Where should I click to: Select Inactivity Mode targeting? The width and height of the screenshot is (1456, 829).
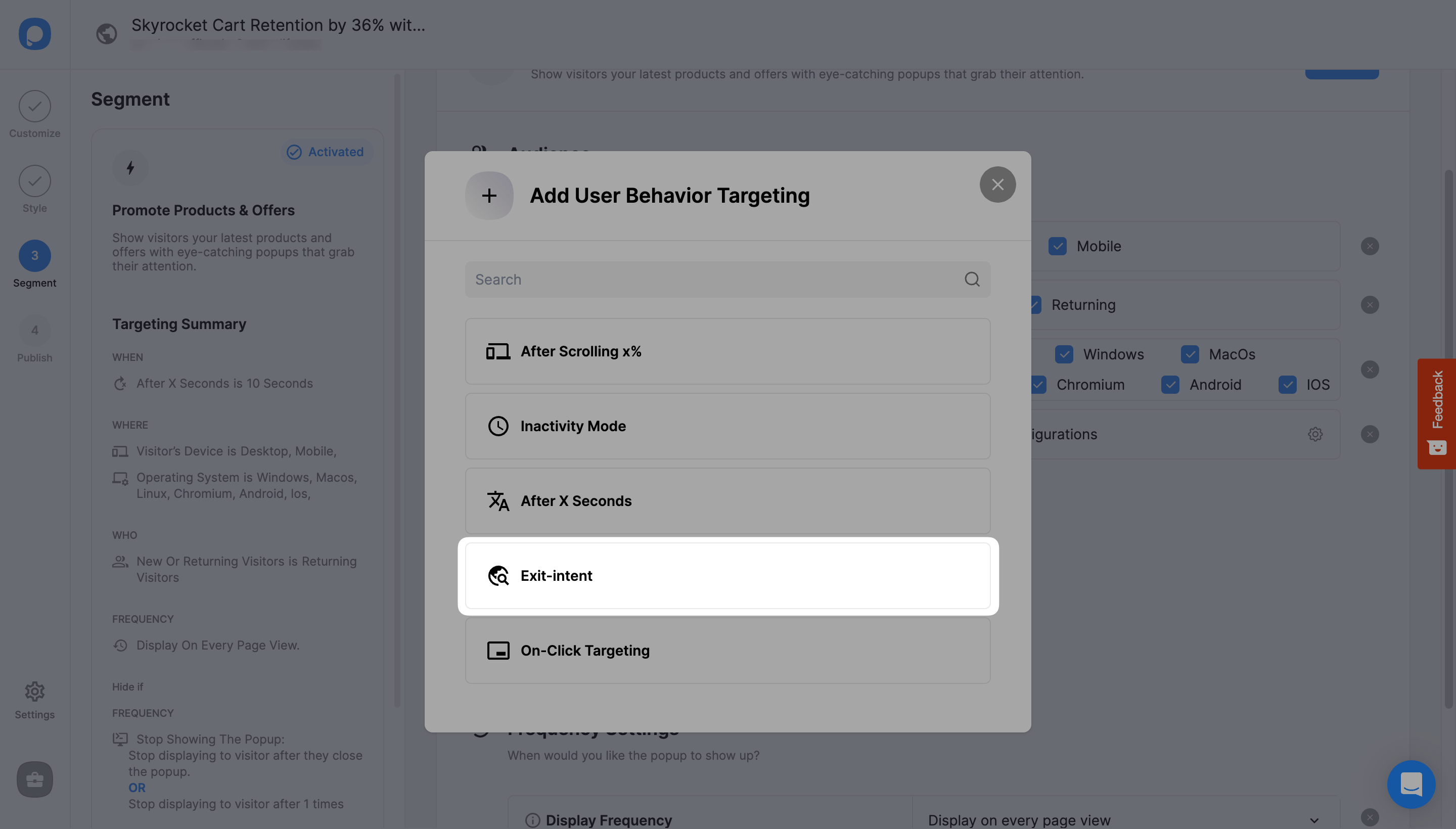[728, 425]
